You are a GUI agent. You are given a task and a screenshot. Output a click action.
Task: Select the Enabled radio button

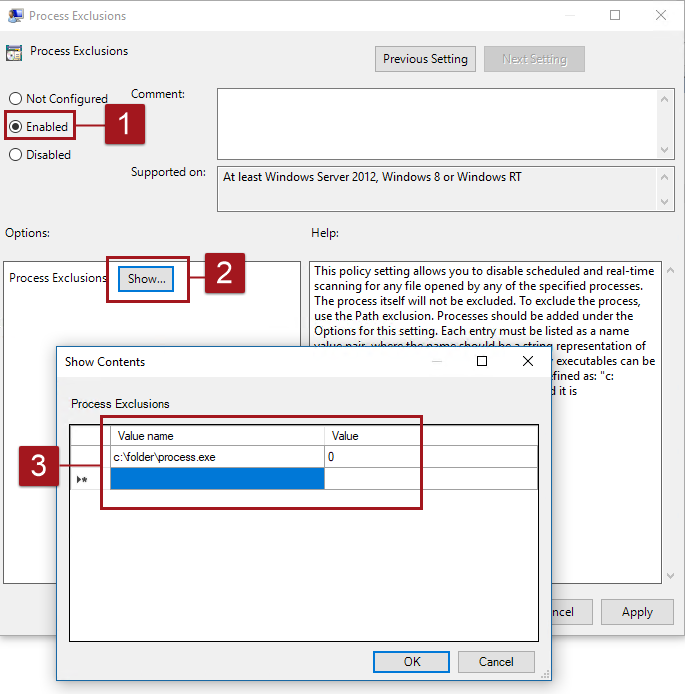coord(16,127)
